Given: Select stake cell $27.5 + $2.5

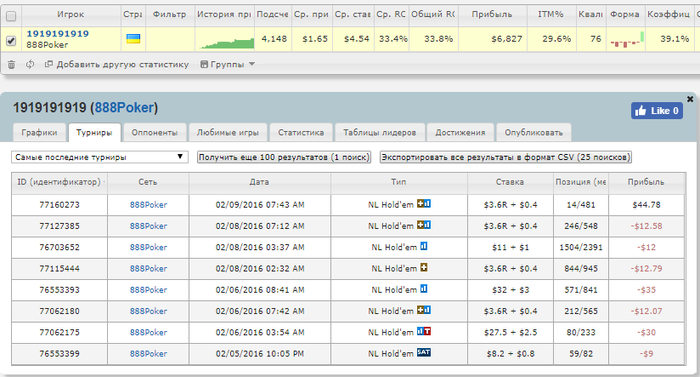Looking at the screenshot, I should point(510,332).
